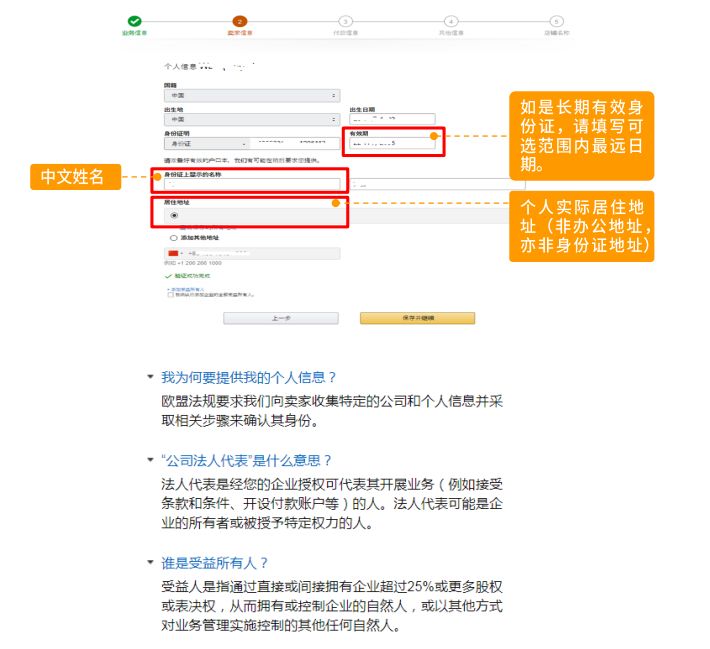Collapse the 我为何要提供我的个人信息 triangle

[150, 376]
